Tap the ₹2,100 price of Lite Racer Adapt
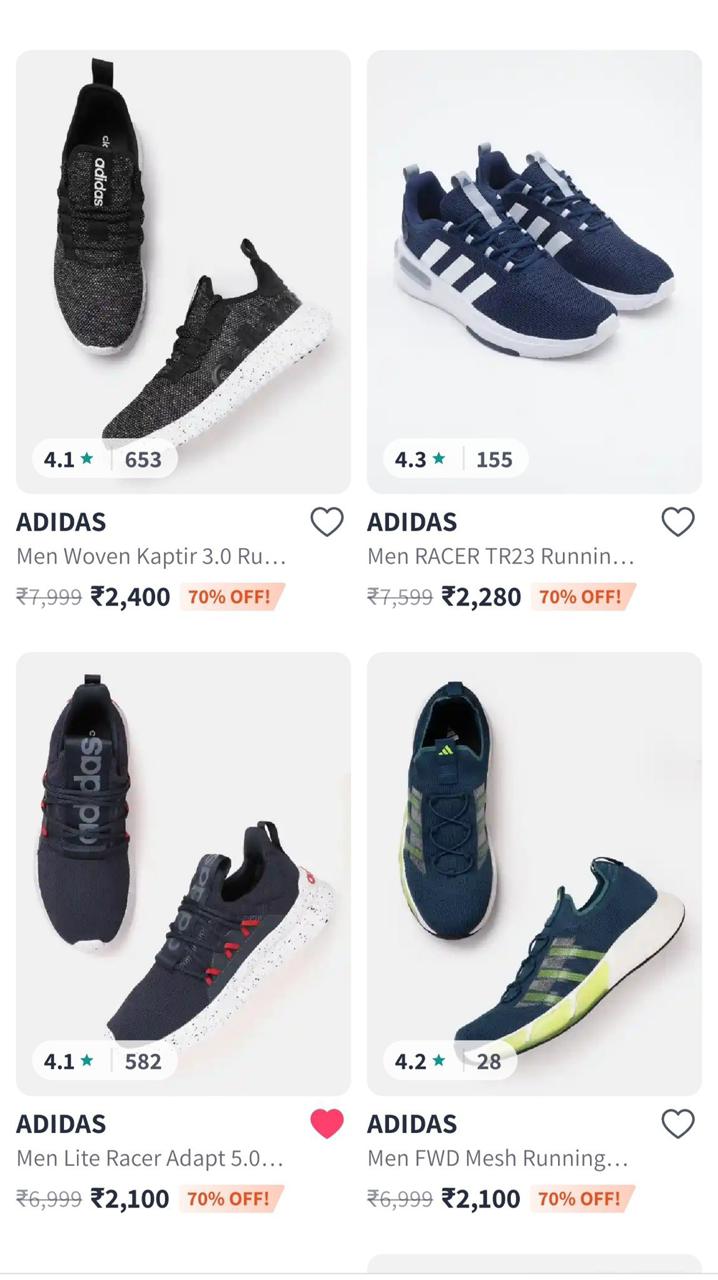 130,1199
